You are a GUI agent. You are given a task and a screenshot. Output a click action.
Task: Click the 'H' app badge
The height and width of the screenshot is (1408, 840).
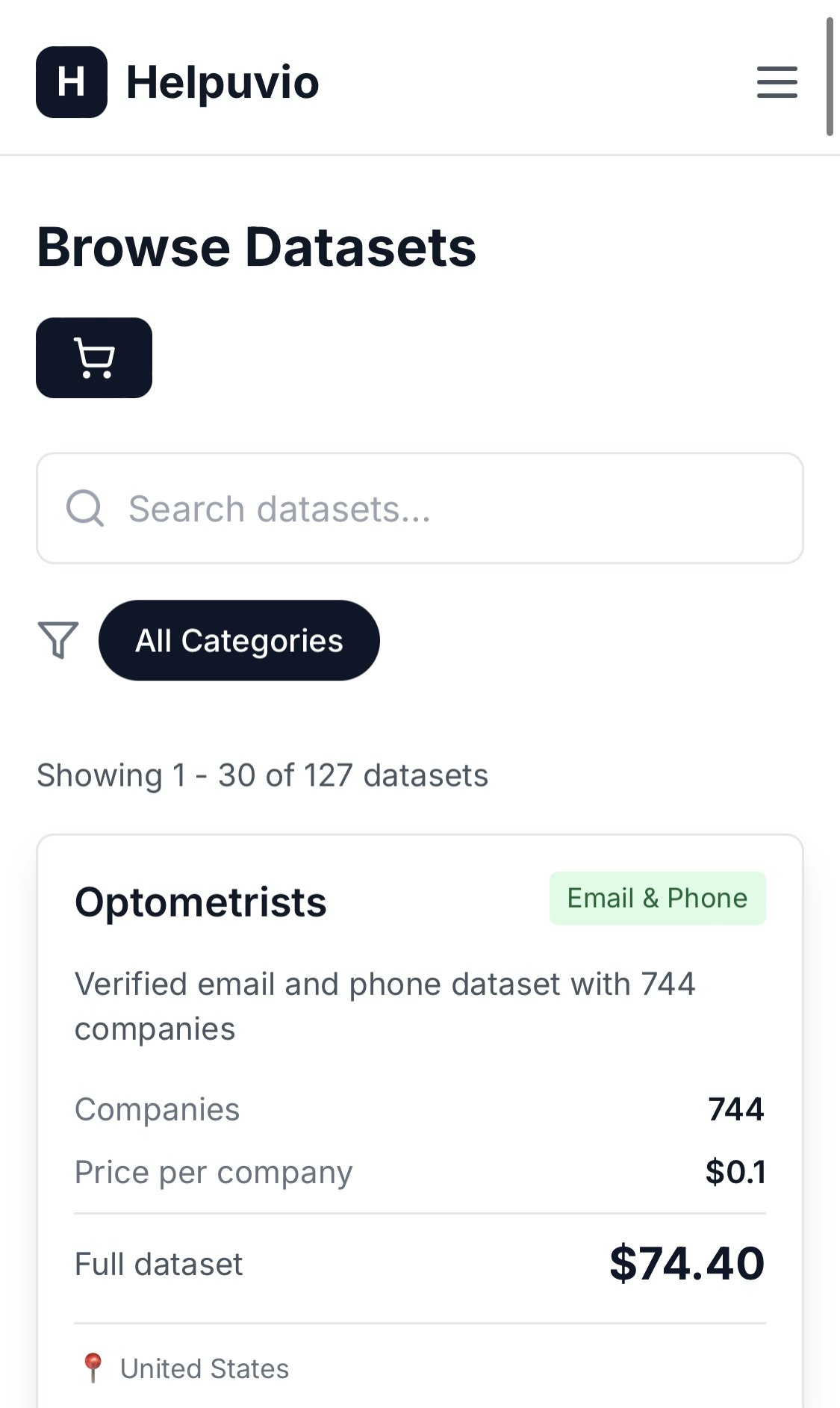click(x=71, y=82)
